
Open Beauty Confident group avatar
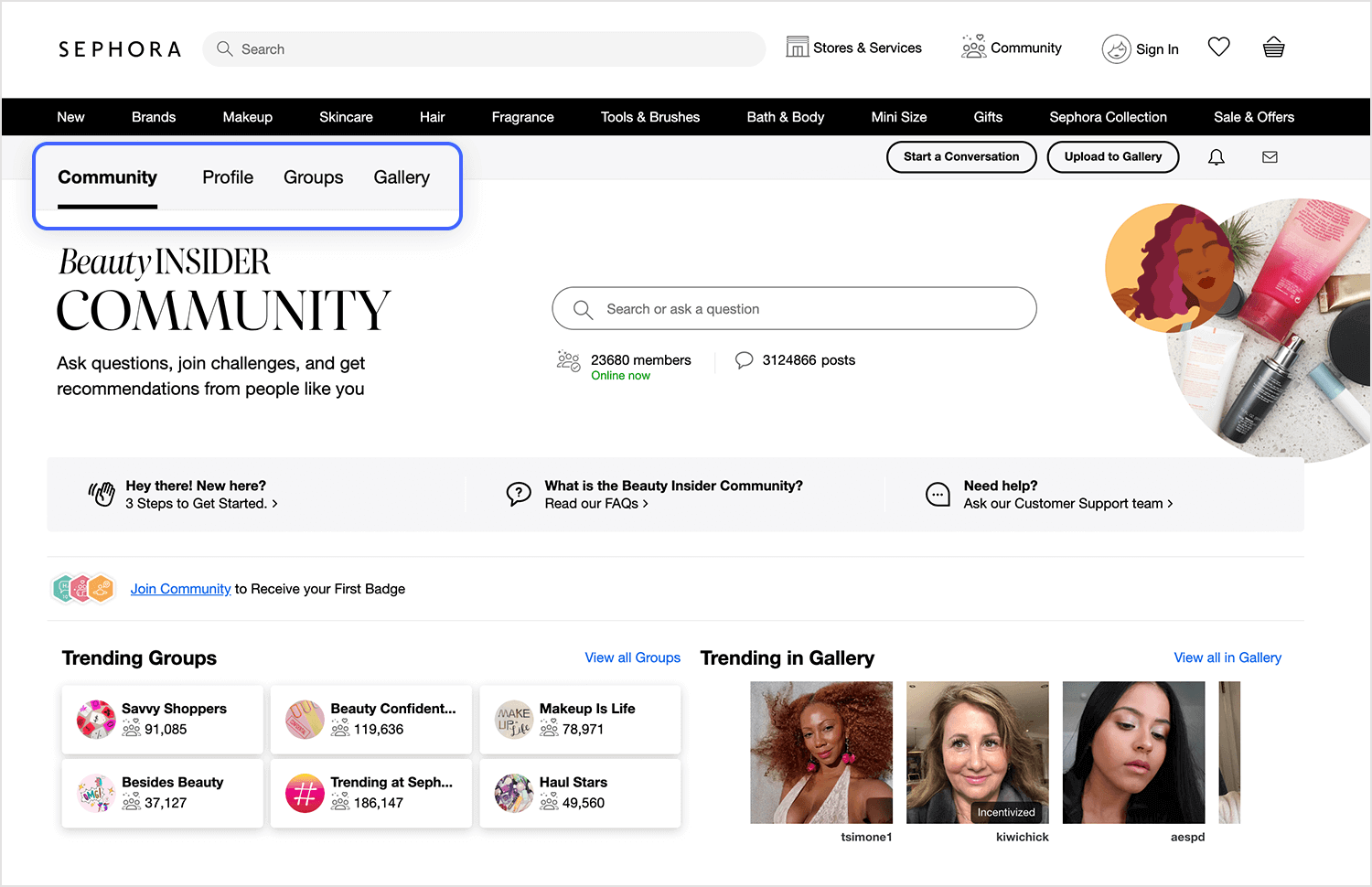(305, 720)
